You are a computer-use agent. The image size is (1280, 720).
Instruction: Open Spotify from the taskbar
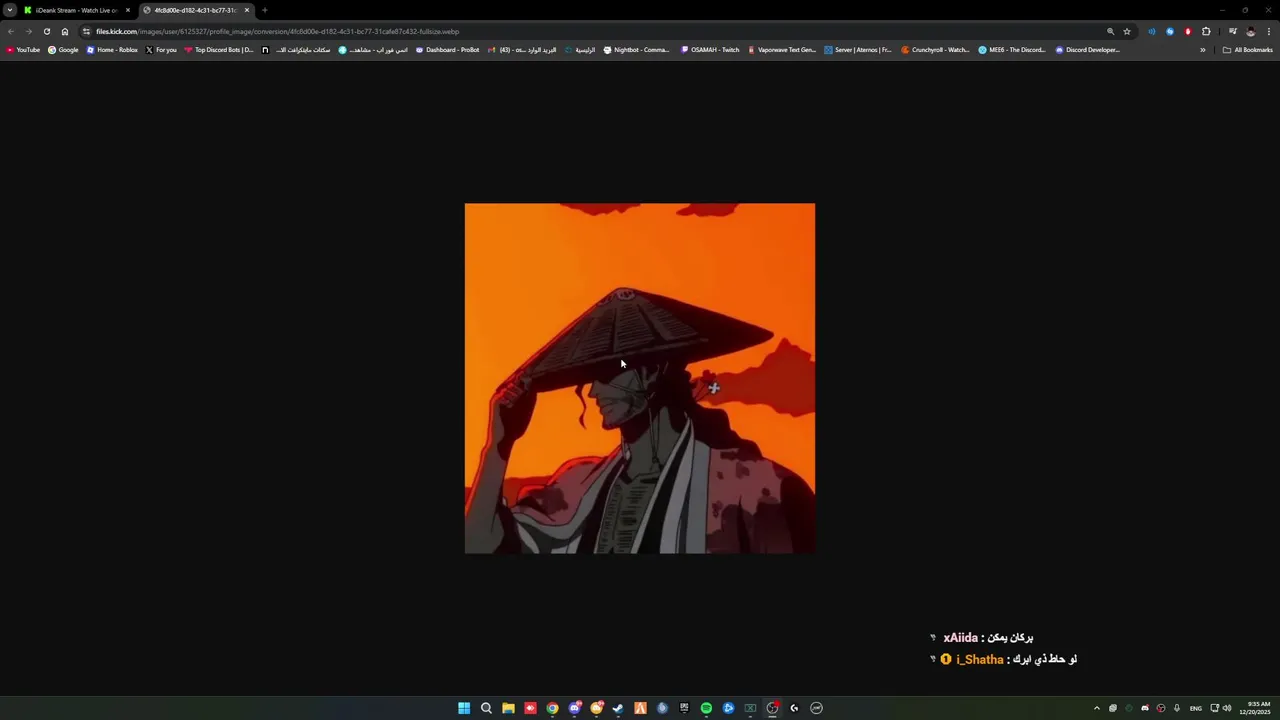click(706, 708)
